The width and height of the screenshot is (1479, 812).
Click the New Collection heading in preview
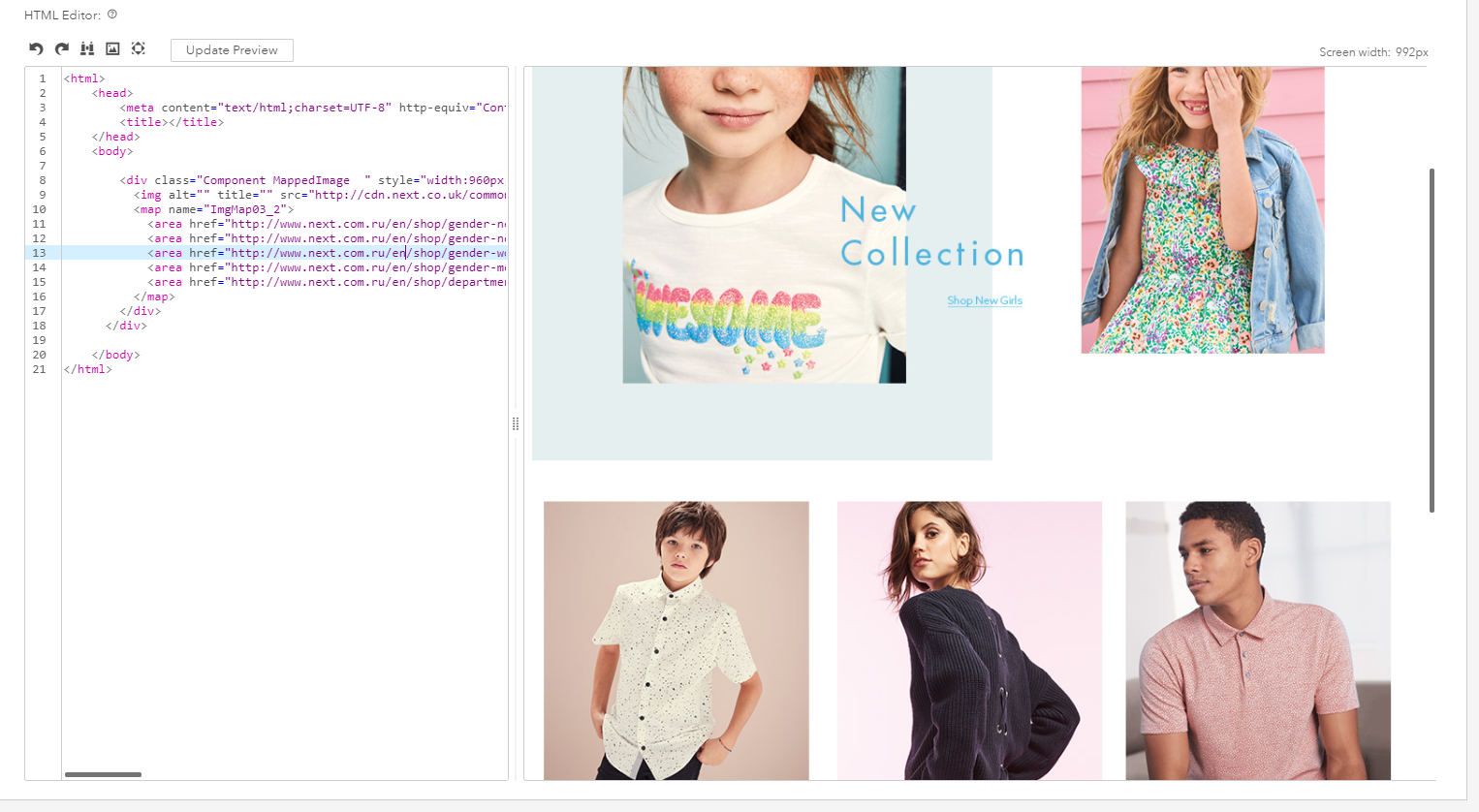click(x=932, y=231)
